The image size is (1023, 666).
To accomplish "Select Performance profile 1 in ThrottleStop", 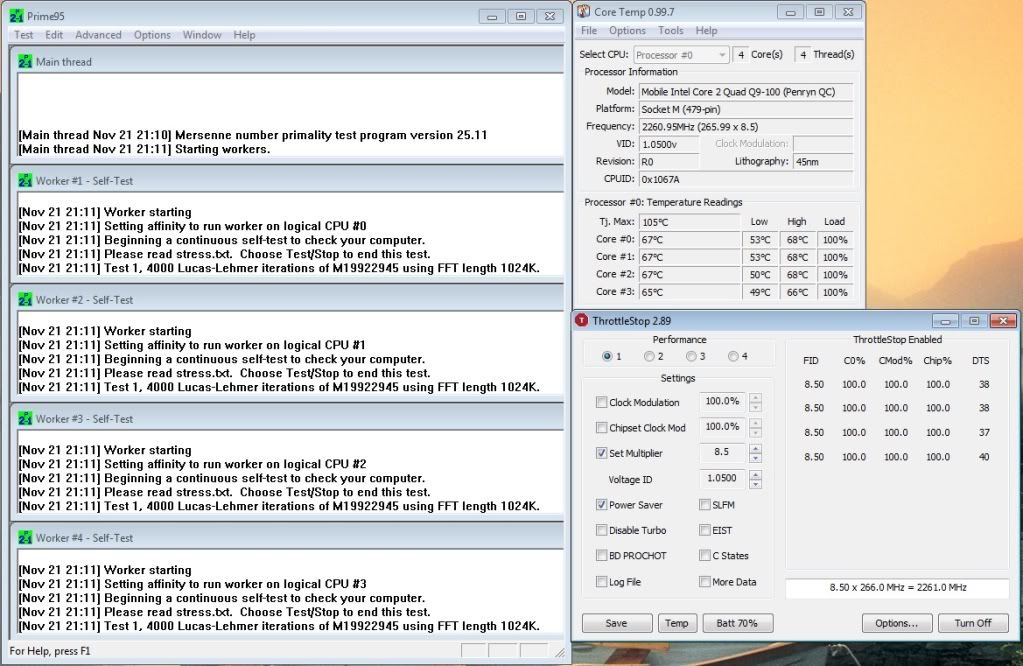I will point(607,356).
